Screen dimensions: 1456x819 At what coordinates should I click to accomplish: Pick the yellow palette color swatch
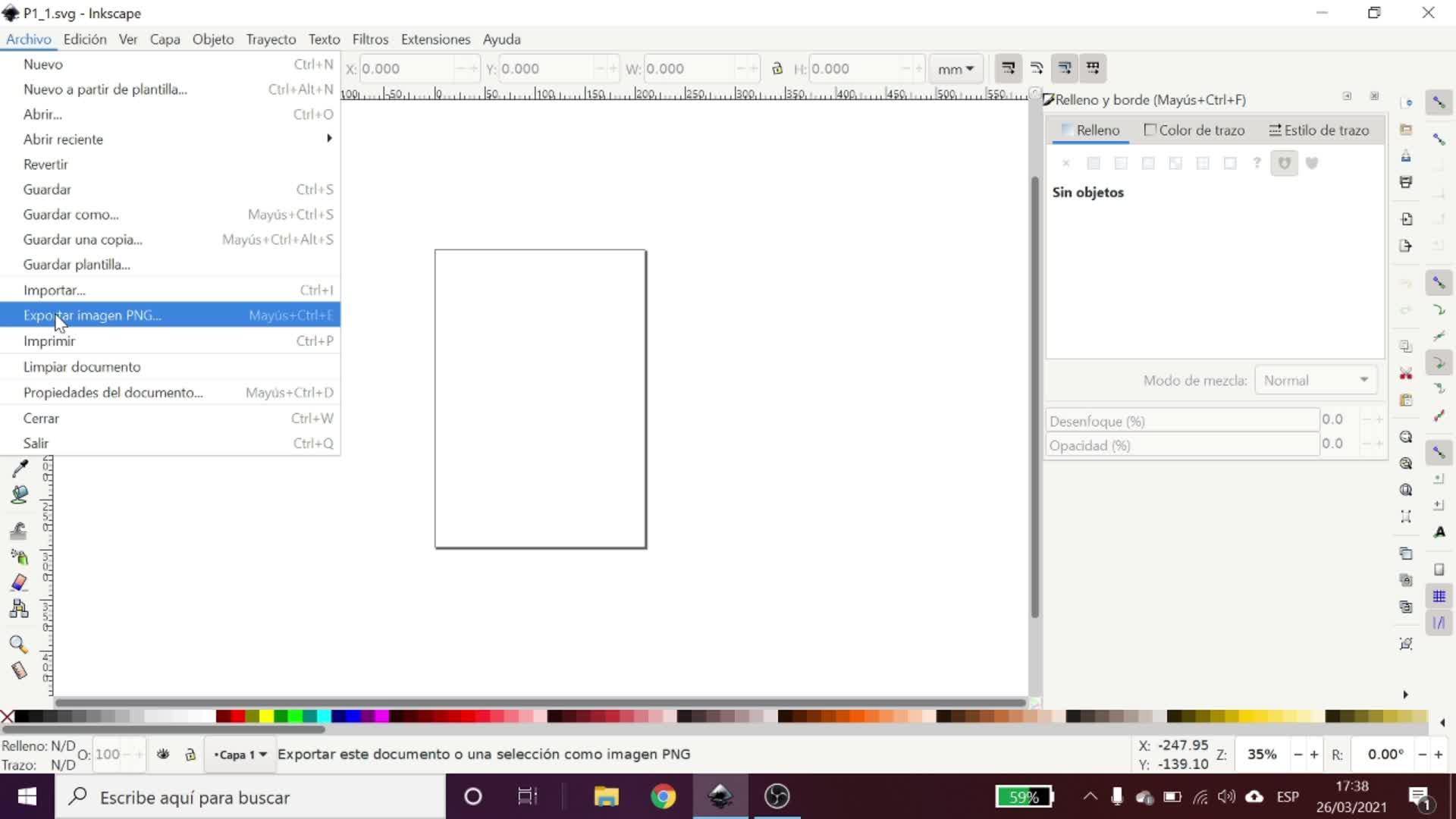point(266,717)
